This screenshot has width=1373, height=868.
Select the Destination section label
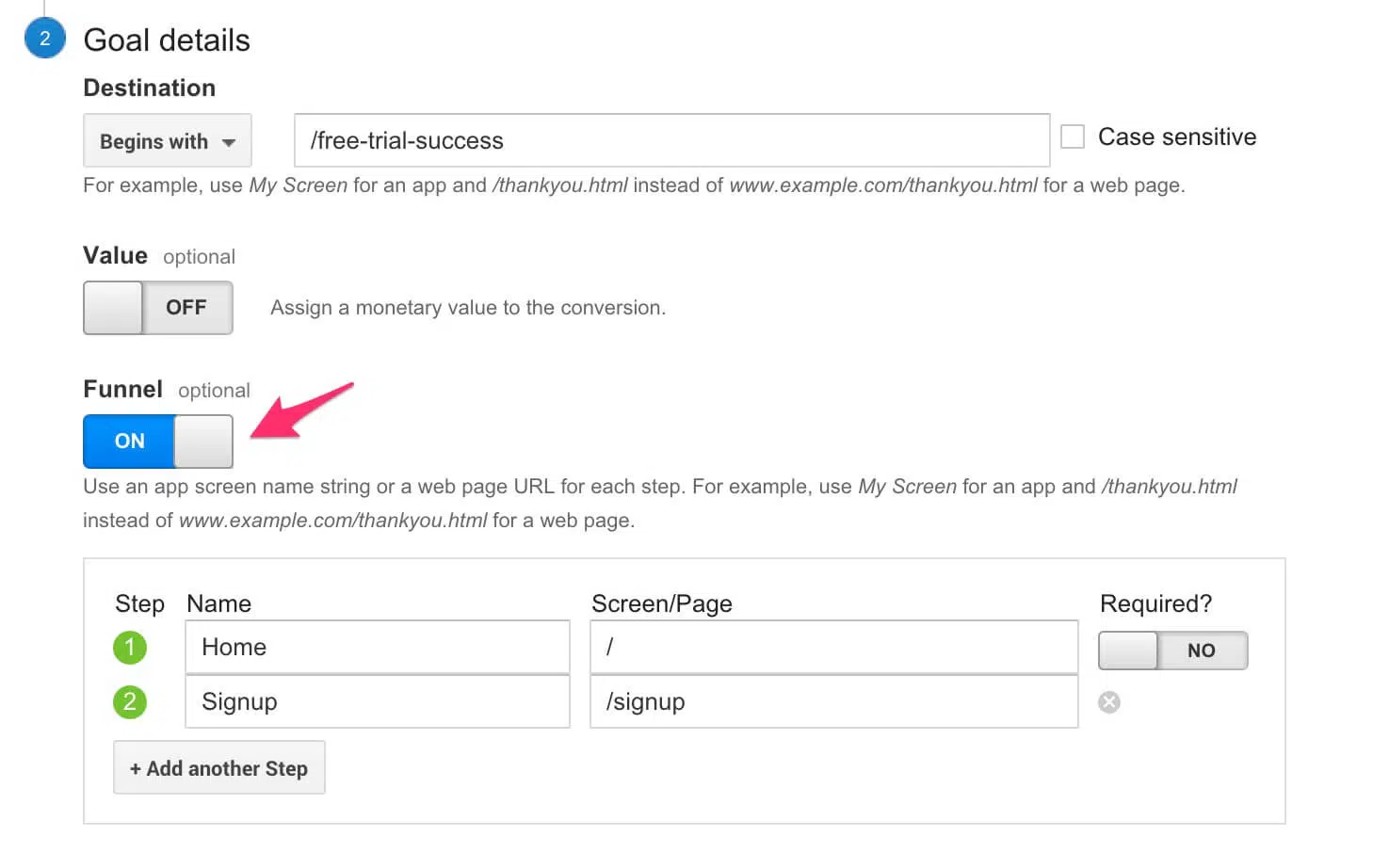[150, 88]
